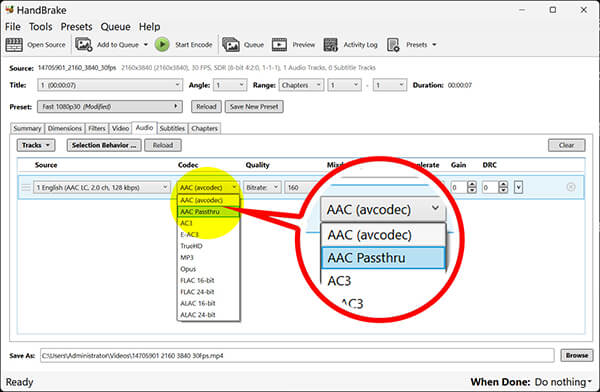600x392 pixels.
Task: Switch to the Dimensions tab
Action: (x=65, y=128)
